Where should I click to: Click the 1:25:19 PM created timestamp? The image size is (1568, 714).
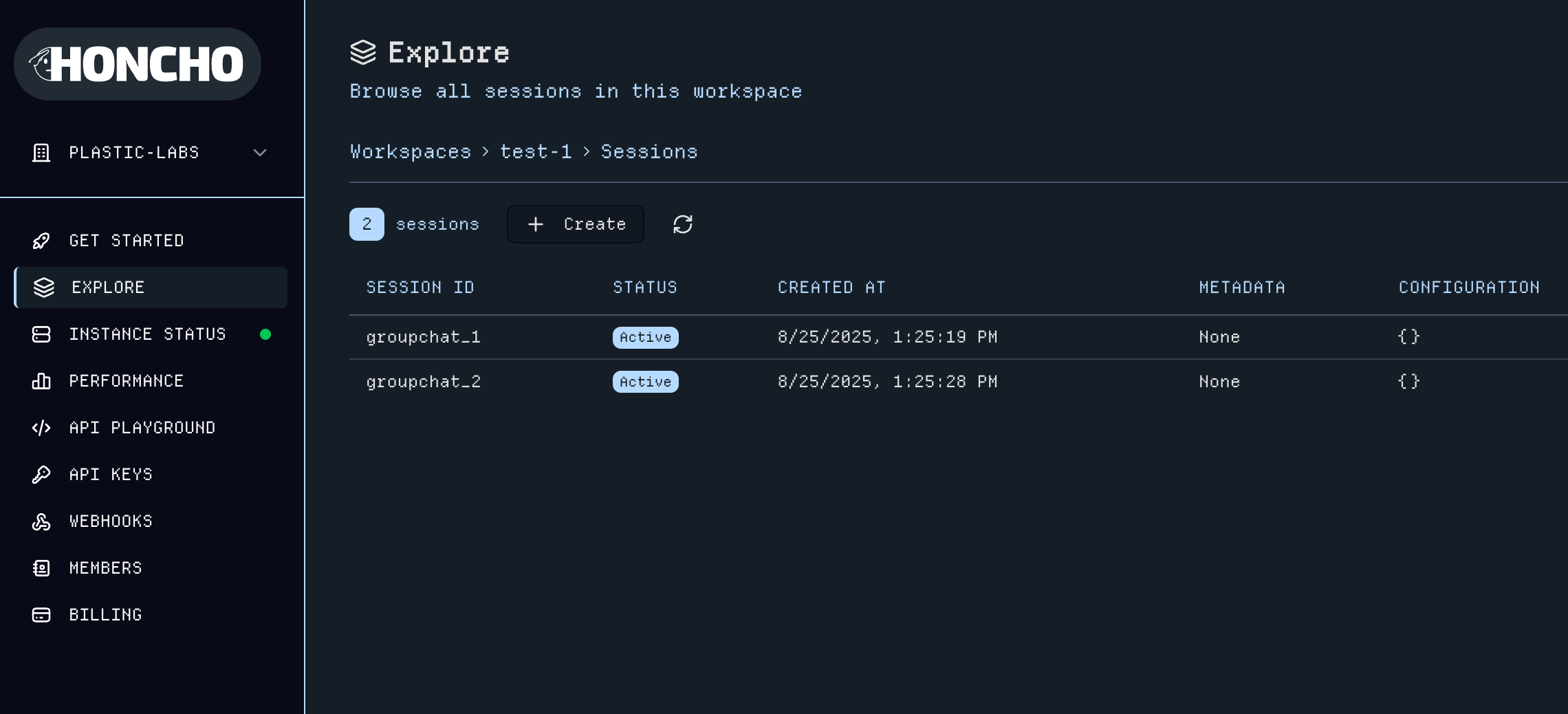click(x=888, y=337)
